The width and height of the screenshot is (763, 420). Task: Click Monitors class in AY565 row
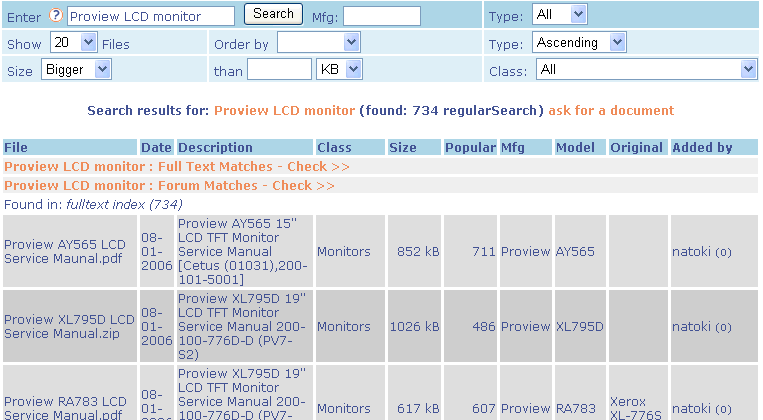pyautogui.click(x=344, y=252)
